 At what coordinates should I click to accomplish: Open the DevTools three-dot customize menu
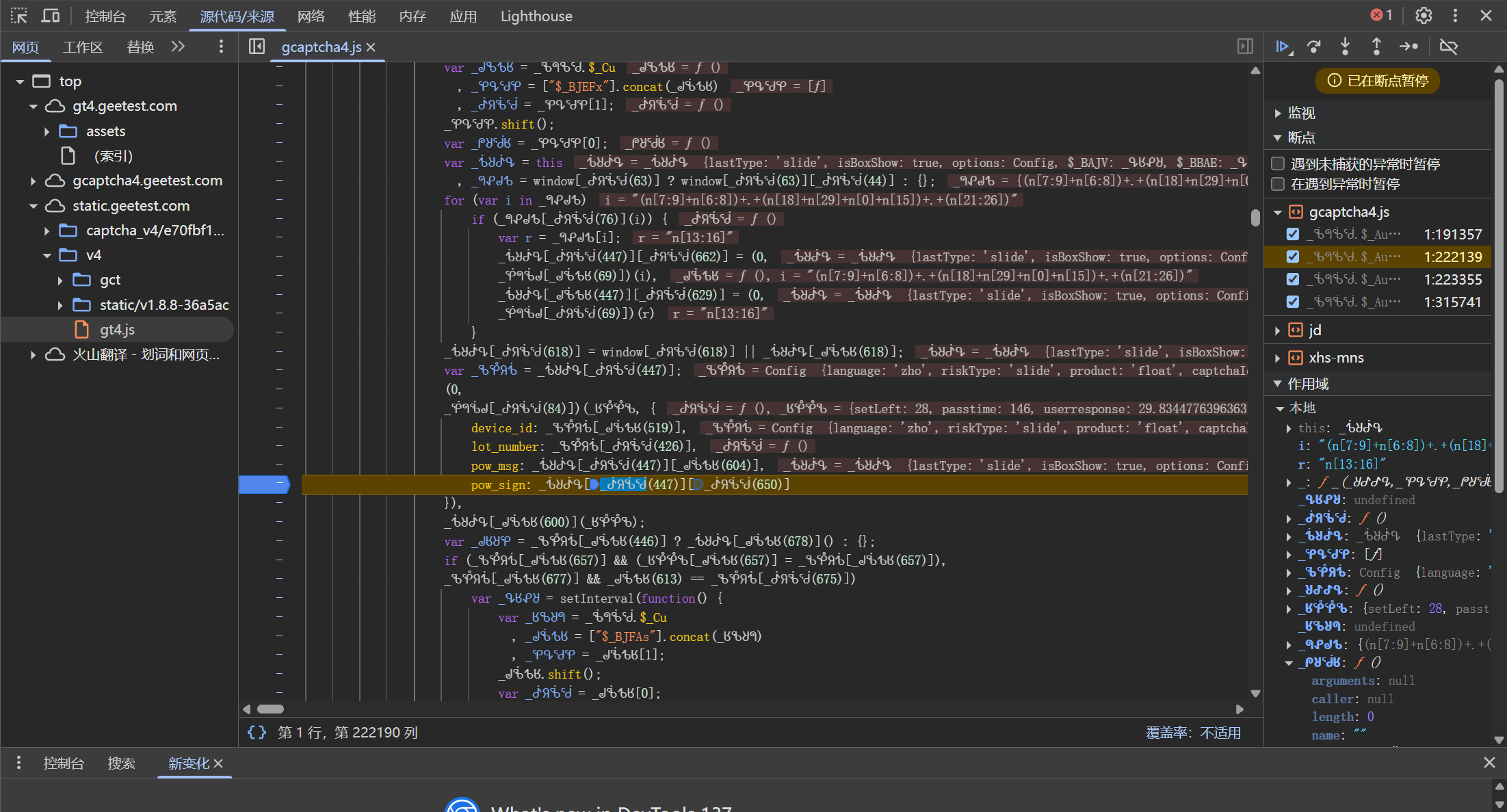pyautogui.click(x=1455, y=16)
